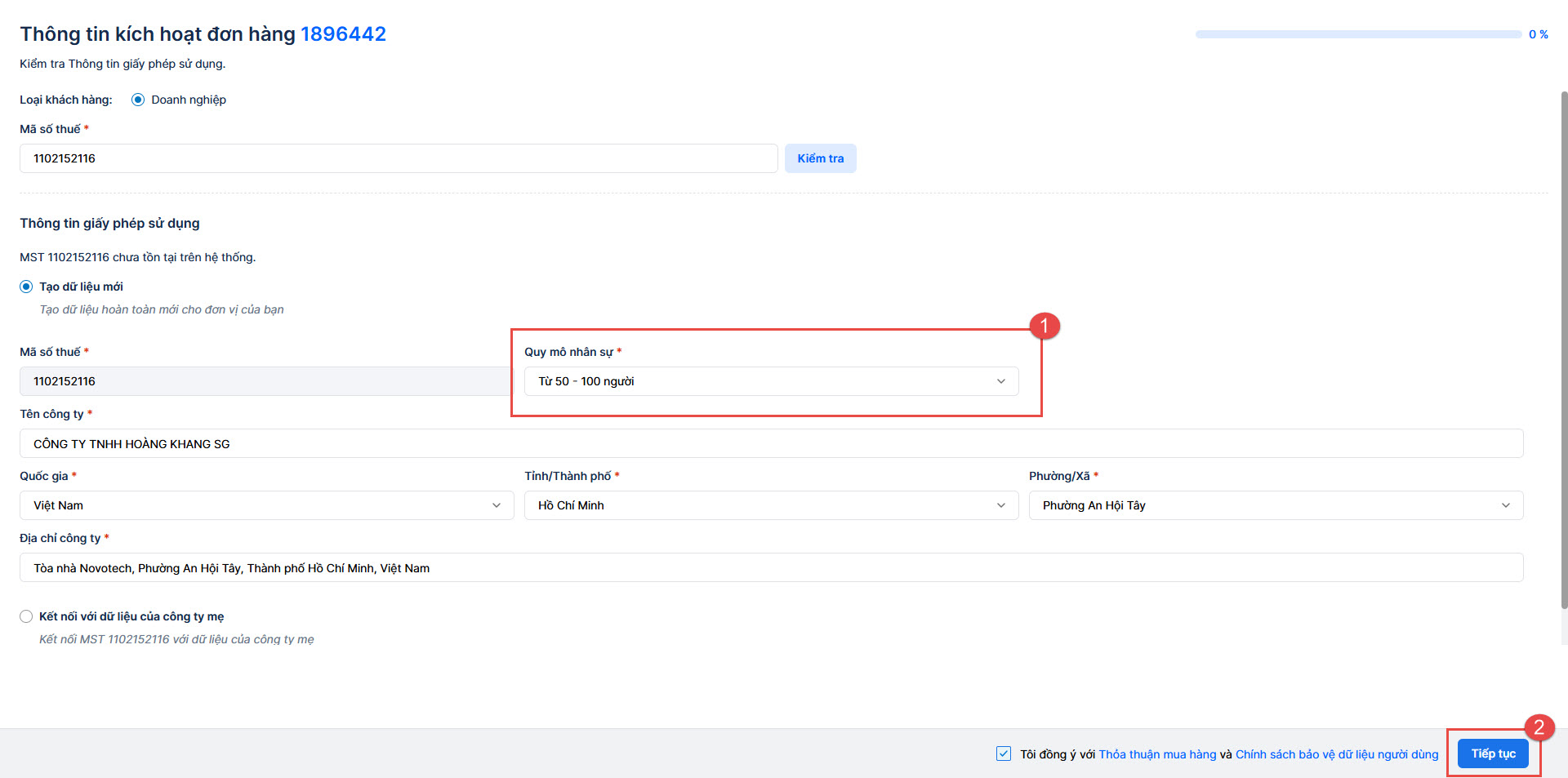Image resolution: width=1568 pixels, height=778 pixels.
Task: Click the Kiểm tra button
Action: pyautogui.click(x=820, y=158)
